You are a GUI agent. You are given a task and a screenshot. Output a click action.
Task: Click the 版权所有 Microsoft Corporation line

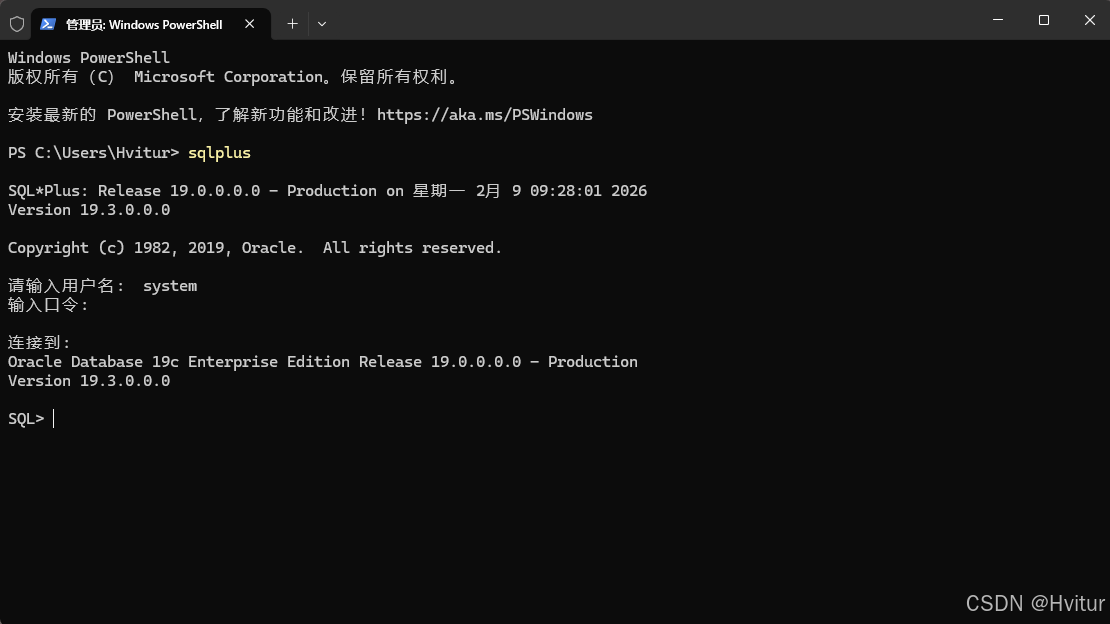[234, 76]
